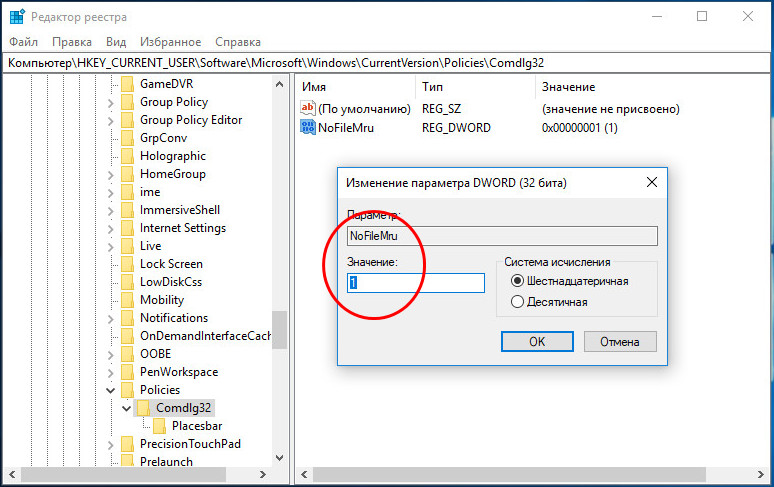Click the values pane horizontal scroll left arrow
Image resolution: width=774 pixels, height=487 pixels.
pyautogui.click(x=304, y=475)
